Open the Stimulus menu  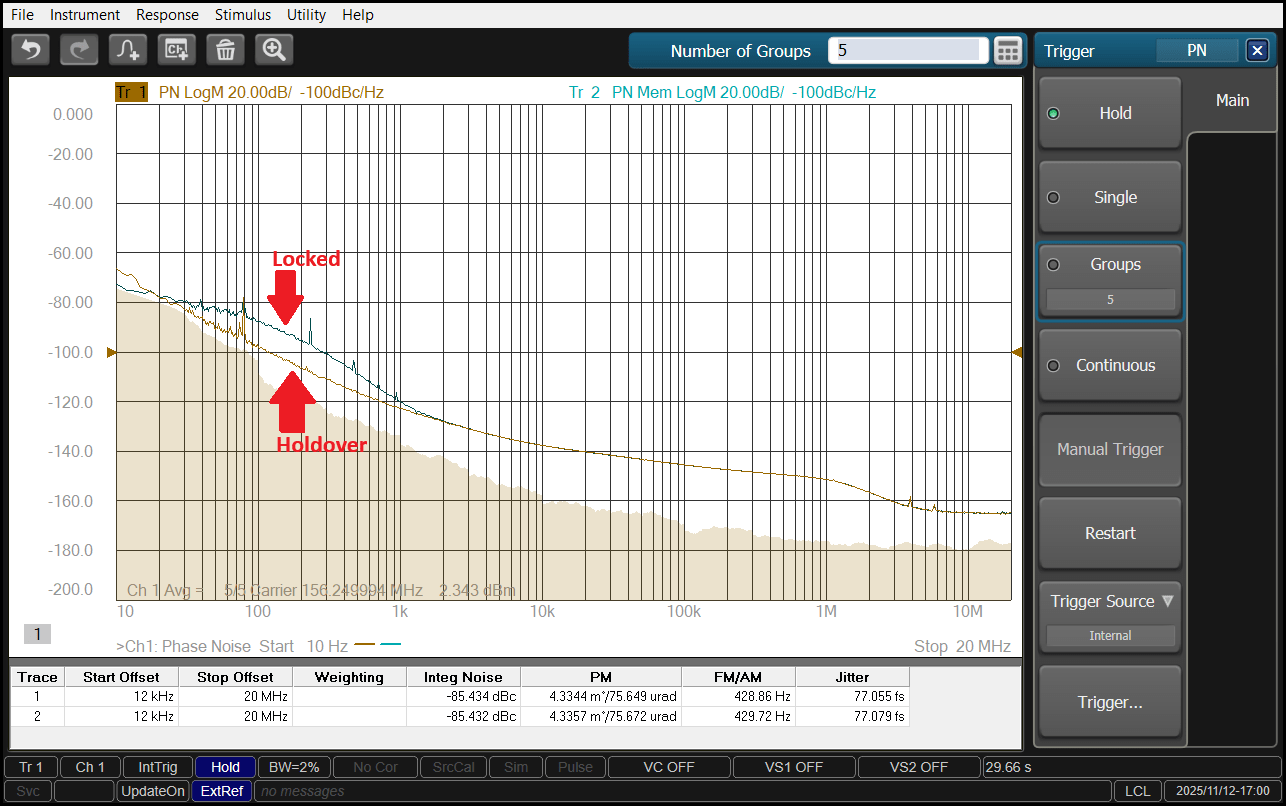242,15
